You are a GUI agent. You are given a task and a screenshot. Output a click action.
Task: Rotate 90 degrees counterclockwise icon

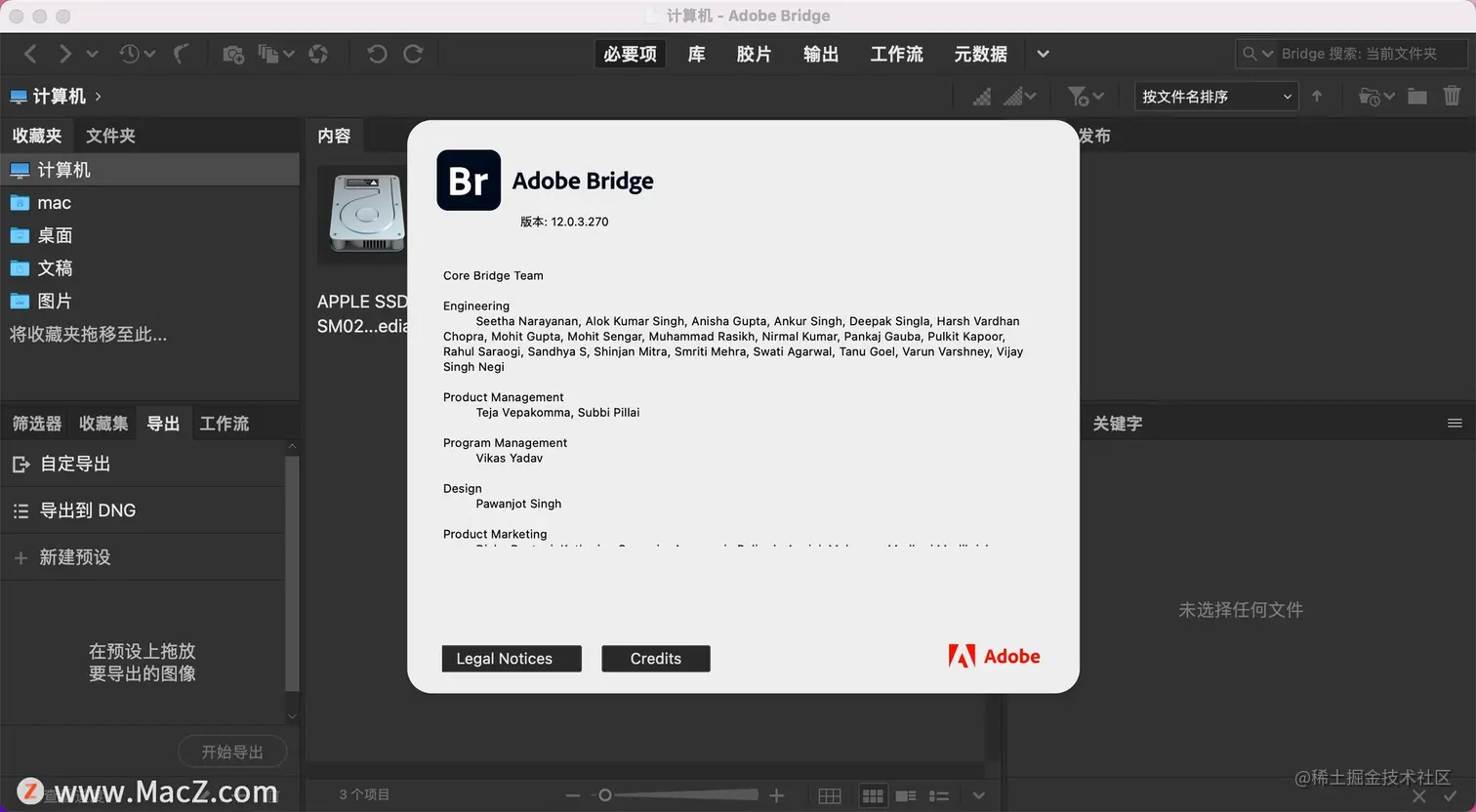pyautogui.click(x=377, y=54)
